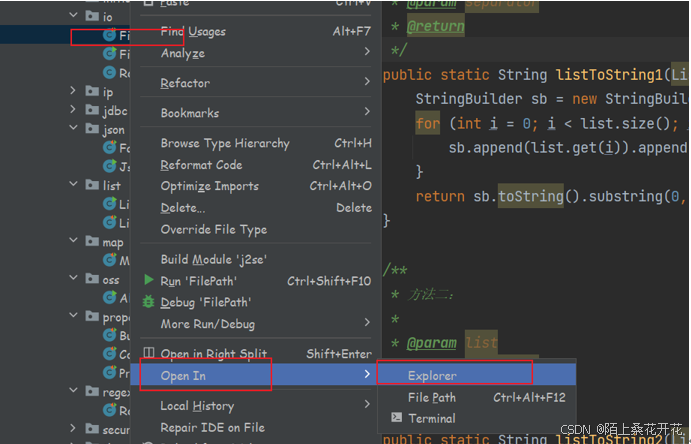The height and width of the screenshot is (444, 691).
Task: Select the io folder icon
Action: point(92,16)
